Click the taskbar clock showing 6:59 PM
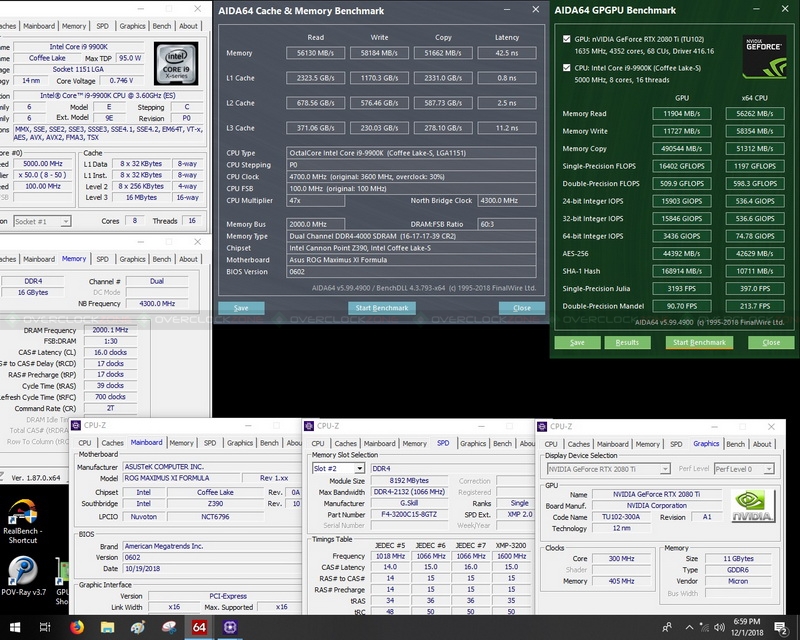This screenshot has width=800, height=640. click(x=747, y=627)
